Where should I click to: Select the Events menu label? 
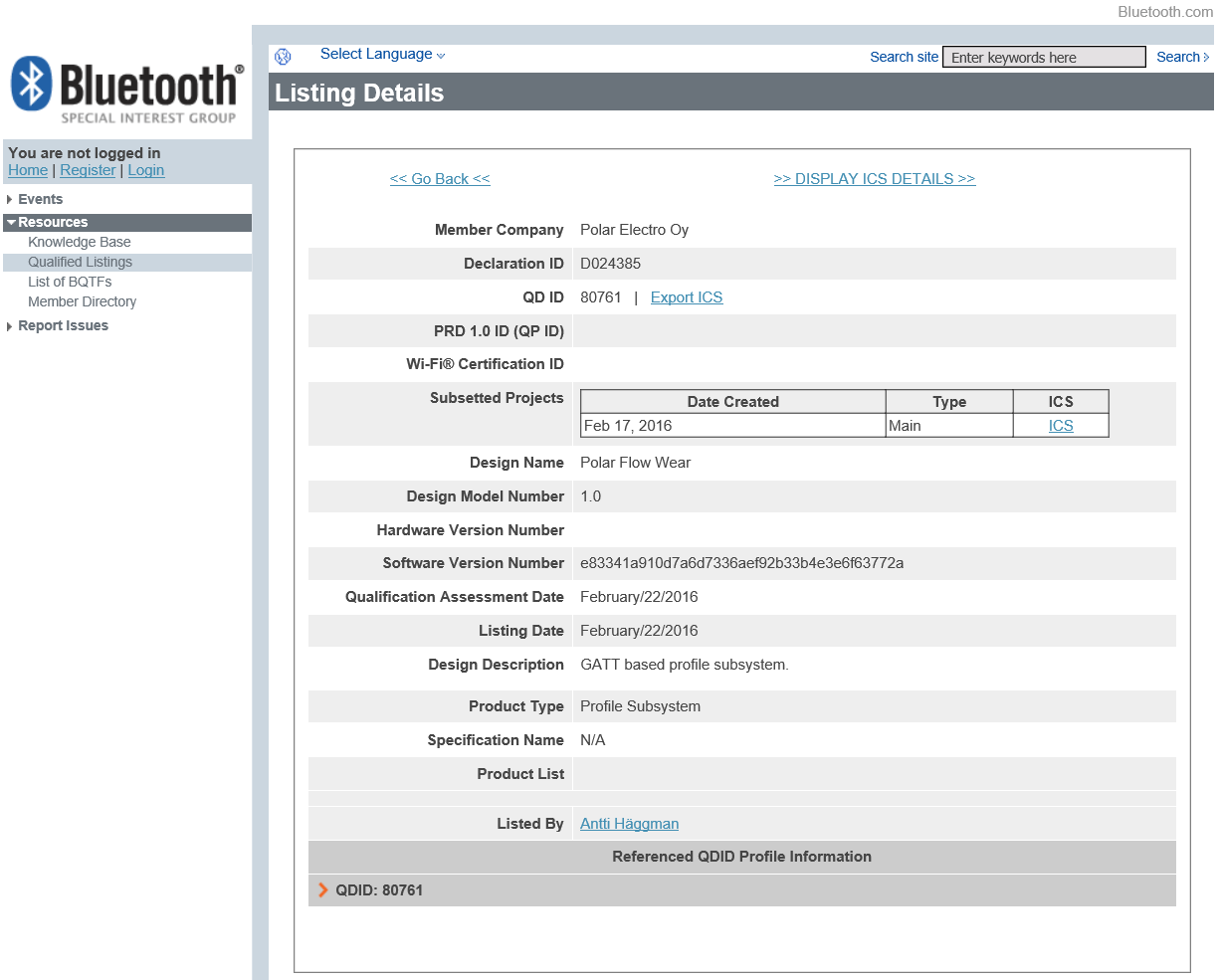pyautogui.click(x=40, y=200)
